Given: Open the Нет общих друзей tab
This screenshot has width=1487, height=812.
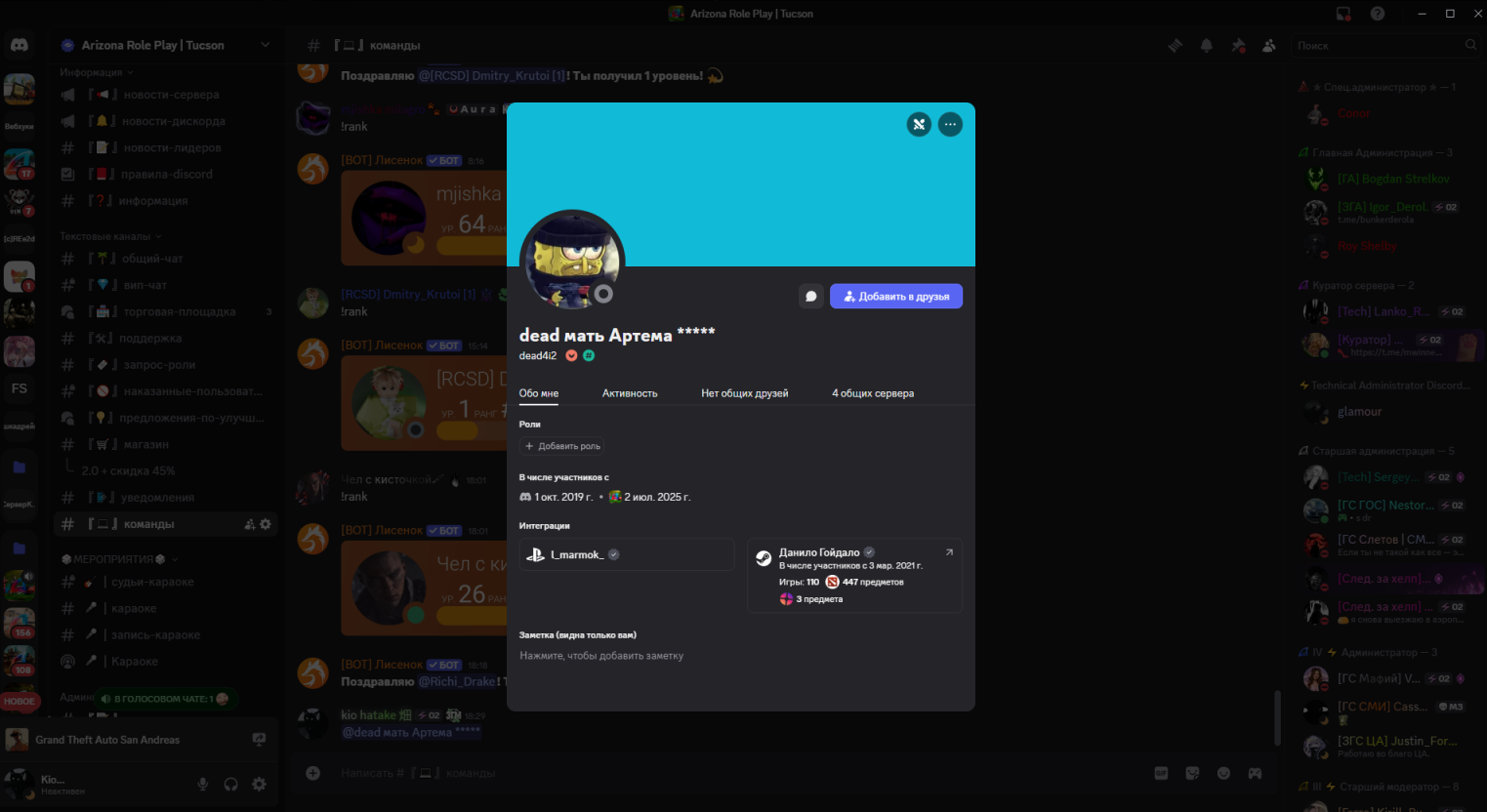Looking at the screenshot, I should coord(745,393).
